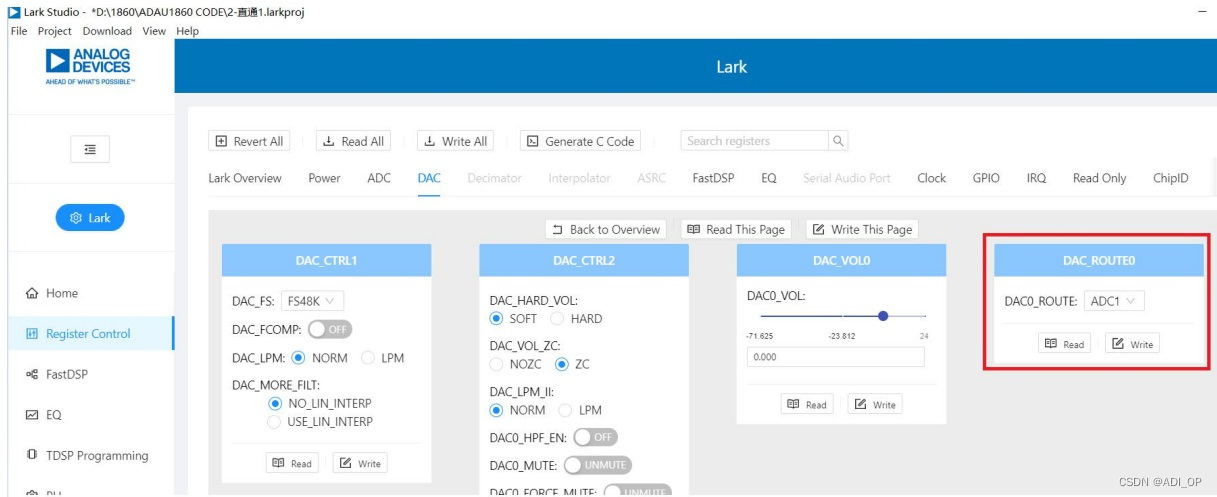This screenshot has width=1217, height=497.
Task: Switch to the Power tab
Action: 324,178
